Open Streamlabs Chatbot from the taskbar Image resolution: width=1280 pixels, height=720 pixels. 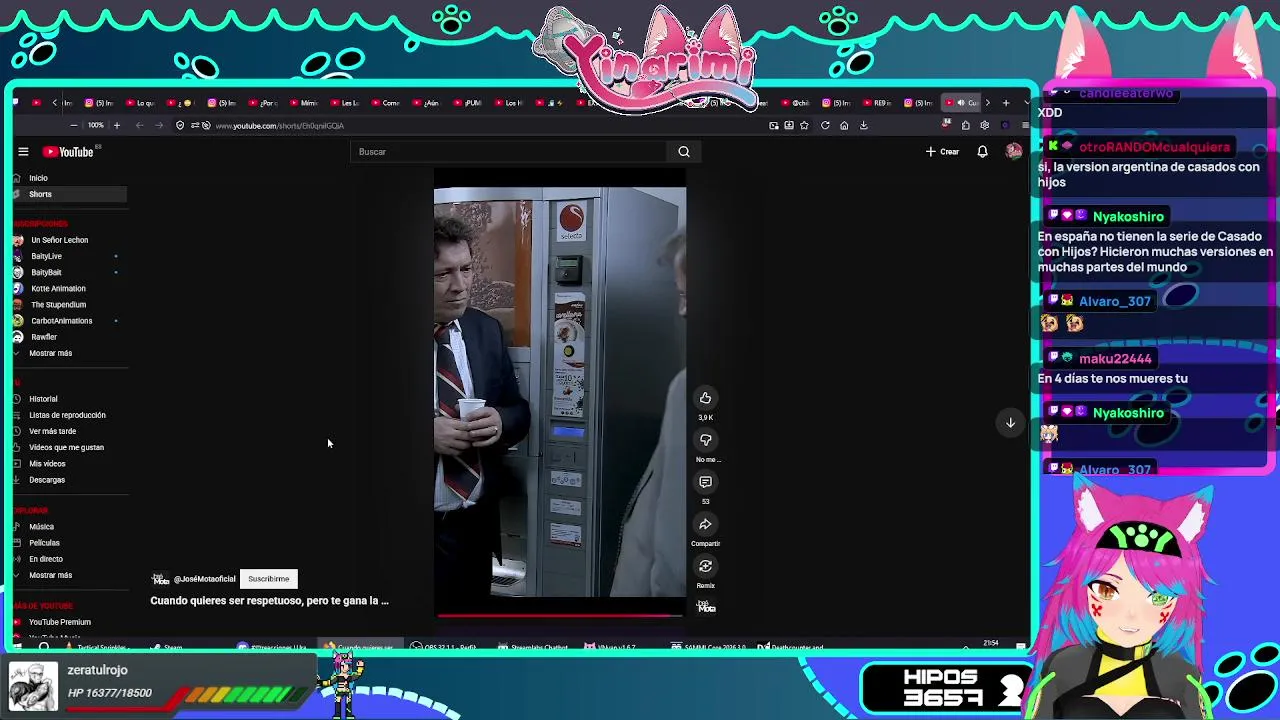coord(532,647)
